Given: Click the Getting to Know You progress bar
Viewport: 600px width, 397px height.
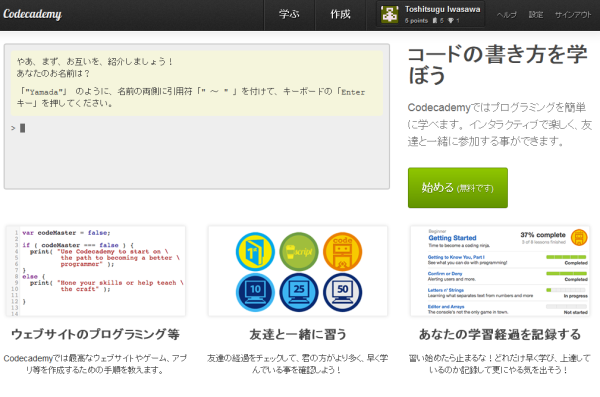Looking at the screenshot, I should click(x=566, y=257).
